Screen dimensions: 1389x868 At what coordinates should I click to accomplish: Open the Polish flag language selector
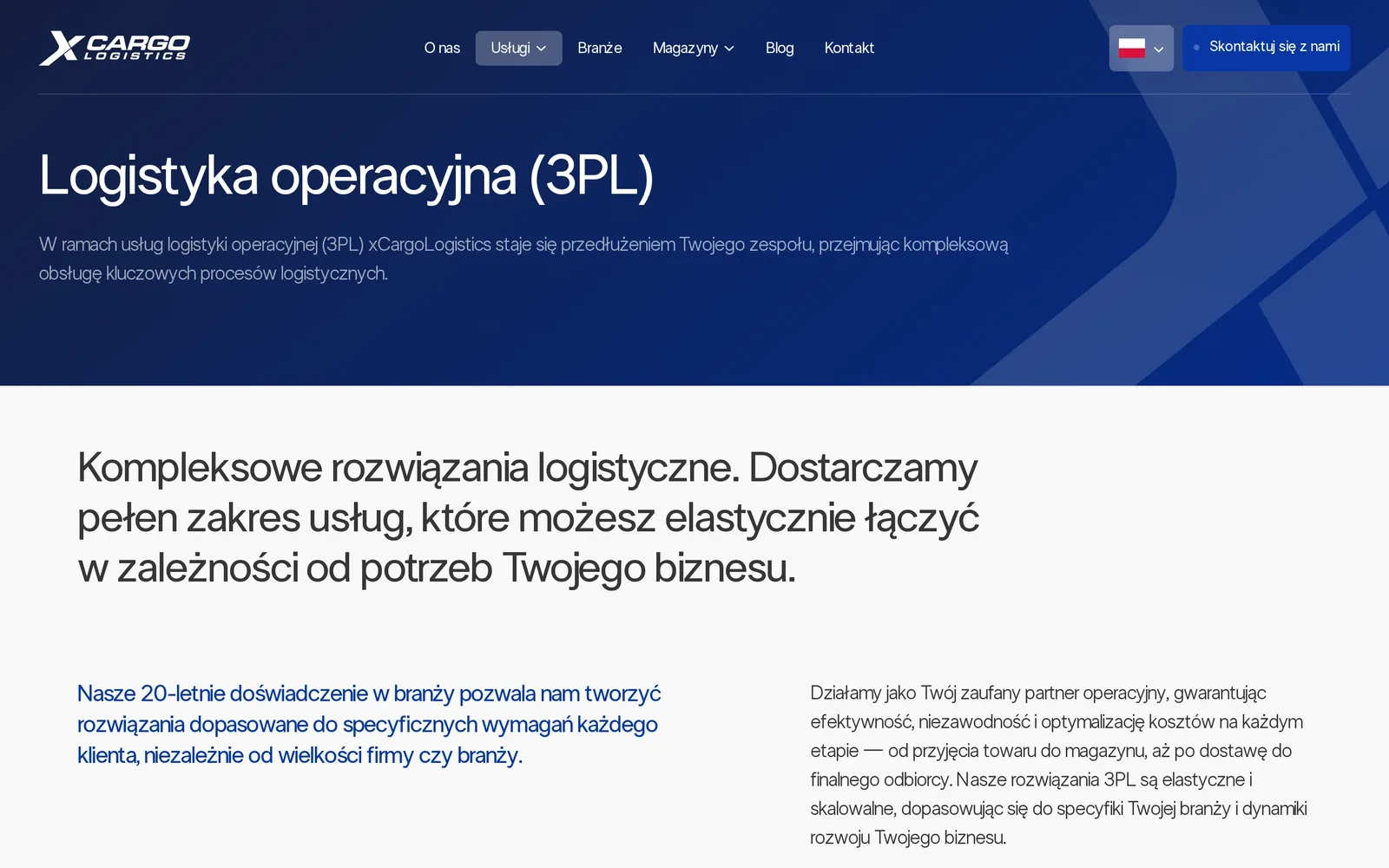pos(1141,48)
